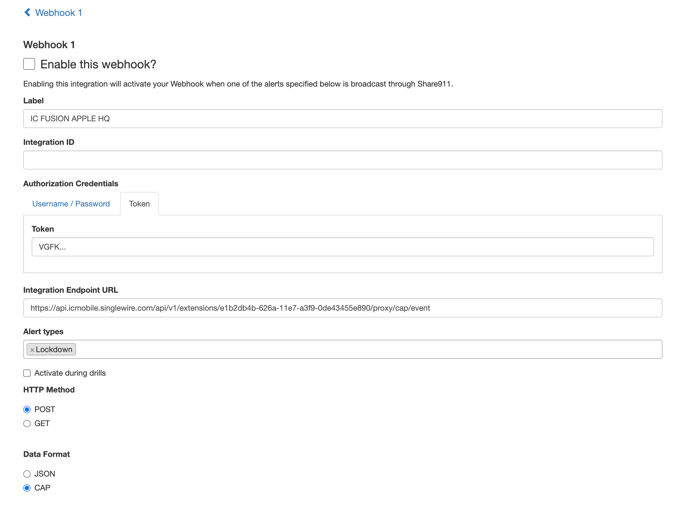Click the Integration Endpoint URL field

point(342,308)
